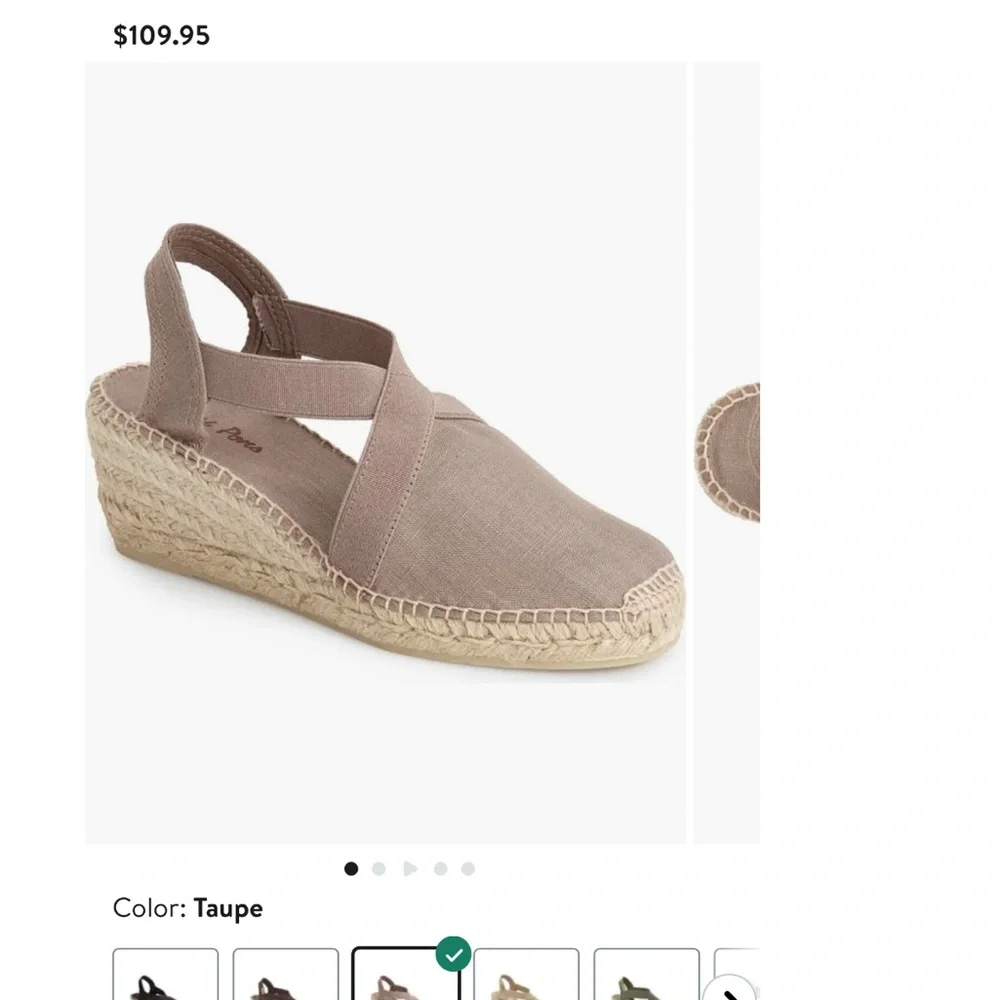This screenshot has height=1000, width=1000.
Task: Click the Color: Taupe label
Action: [186, 908]
